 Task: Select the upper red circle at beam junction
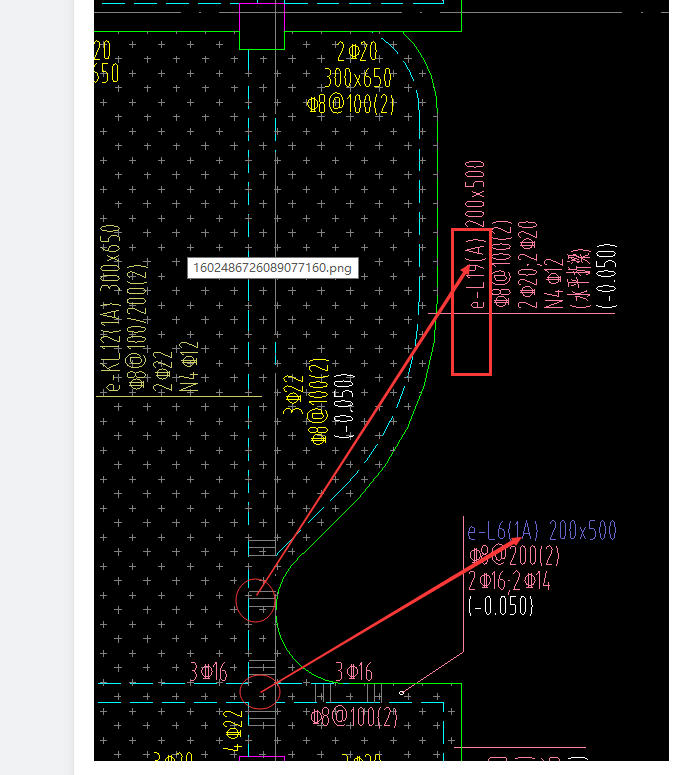pyautogui.click(x=256, y=600)
